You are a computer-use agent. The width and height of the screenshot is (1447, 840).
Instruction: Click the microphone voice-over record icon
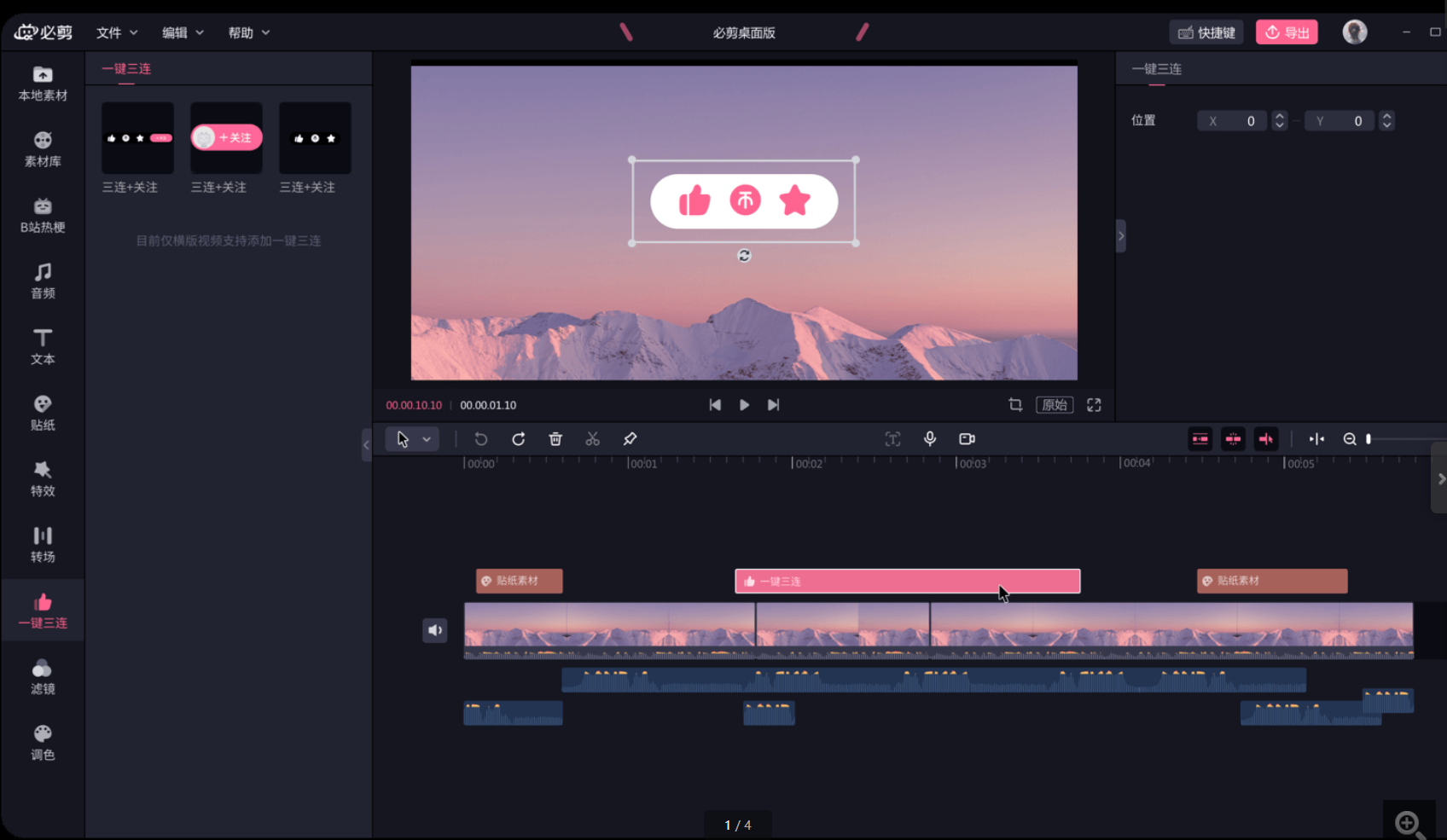[x=930, y=438]
